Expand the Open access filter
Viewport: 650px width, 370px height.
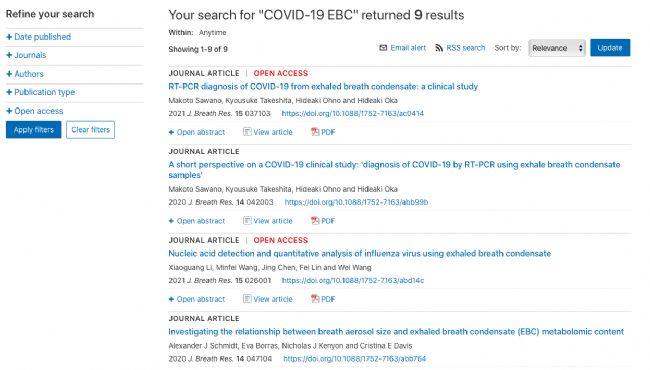(x=35, y=111)
